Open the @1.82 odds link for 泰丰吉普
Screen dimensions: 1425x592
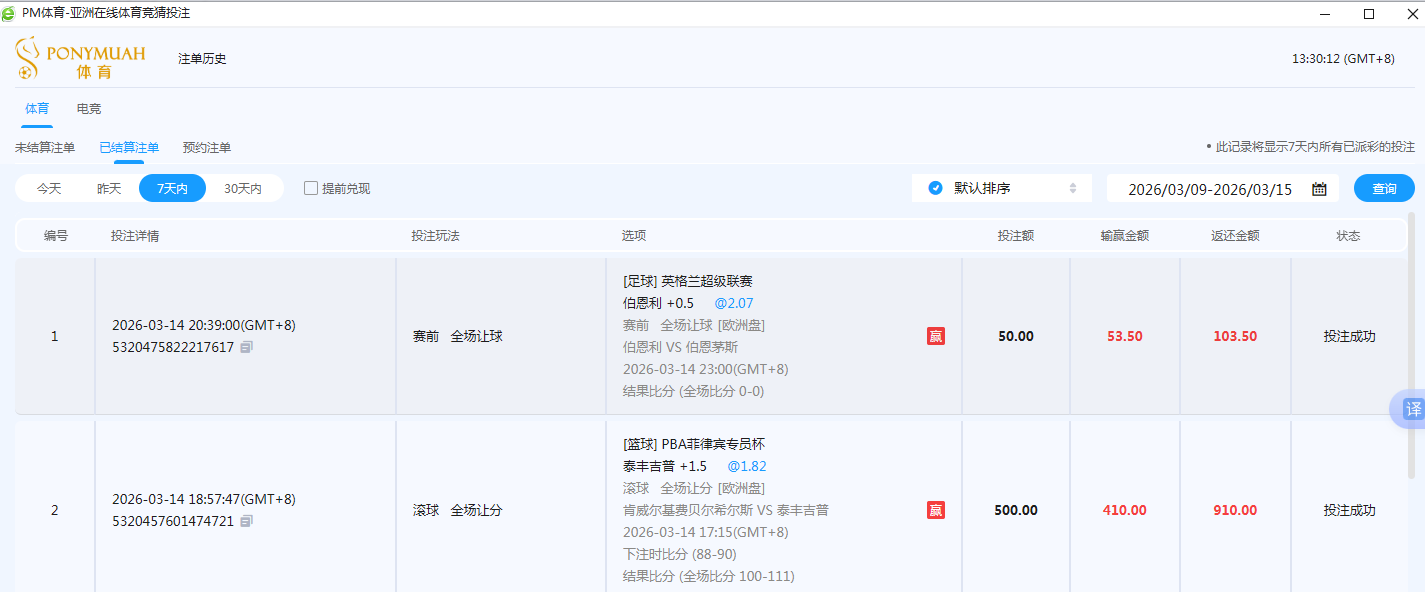(745, 466)
